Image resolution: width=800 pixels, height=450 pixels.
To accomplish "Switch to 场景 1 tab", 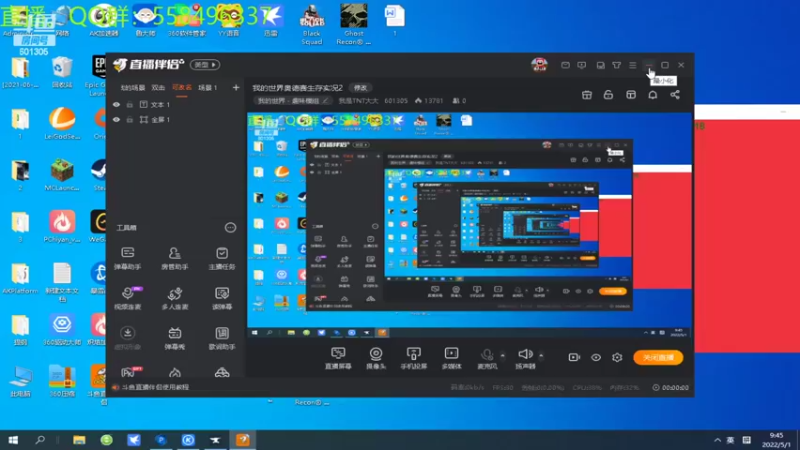I will [x=208, y=88].
